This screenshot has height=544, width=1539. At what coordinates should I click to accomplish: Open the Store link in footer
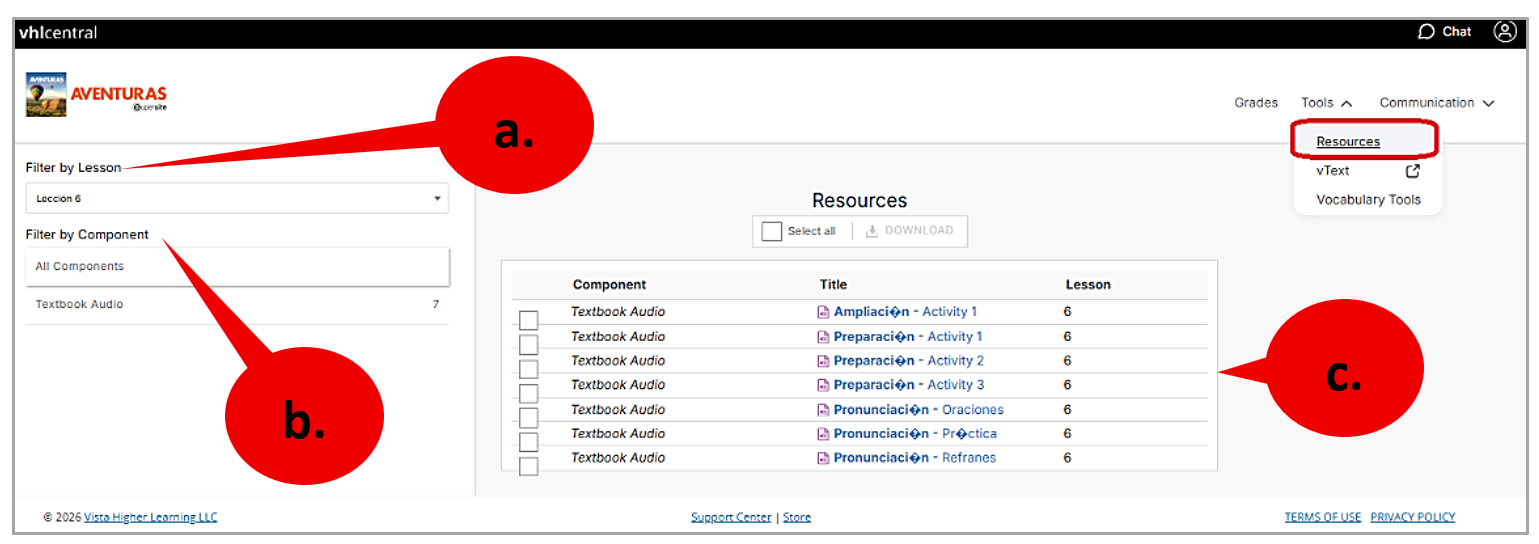[x=797, y=518]
